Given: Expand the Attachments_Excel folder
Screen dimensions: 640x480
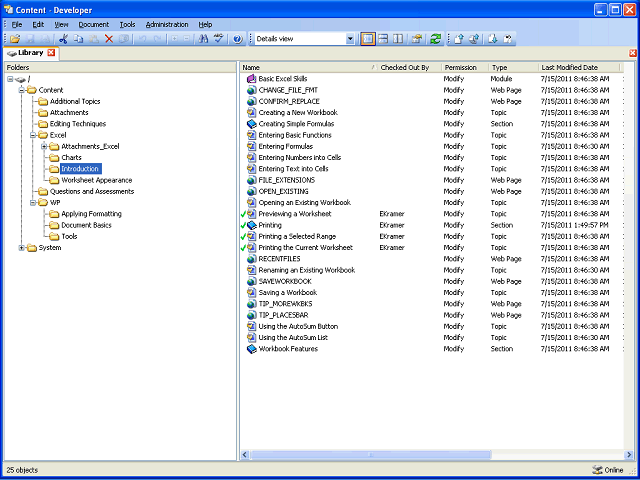Looking at the screenshot, I should (x=44, y=147).
